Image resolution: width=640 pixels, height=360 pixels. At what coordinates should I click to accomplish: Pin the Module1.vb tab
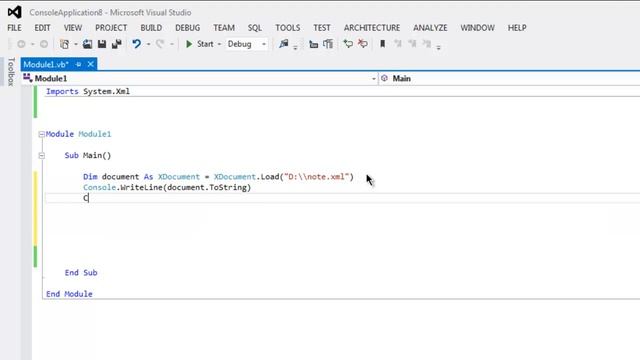click(x=78, y=64)
